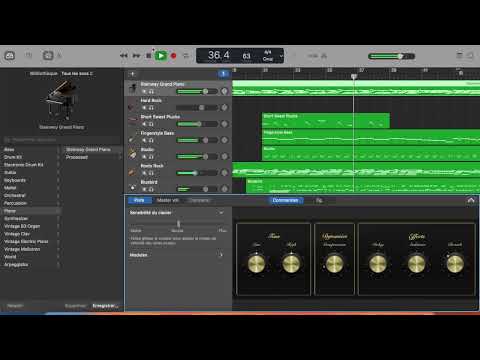Solo the Hard Rock track
This screenshot has height=360, width=480.
coord(151,108)
